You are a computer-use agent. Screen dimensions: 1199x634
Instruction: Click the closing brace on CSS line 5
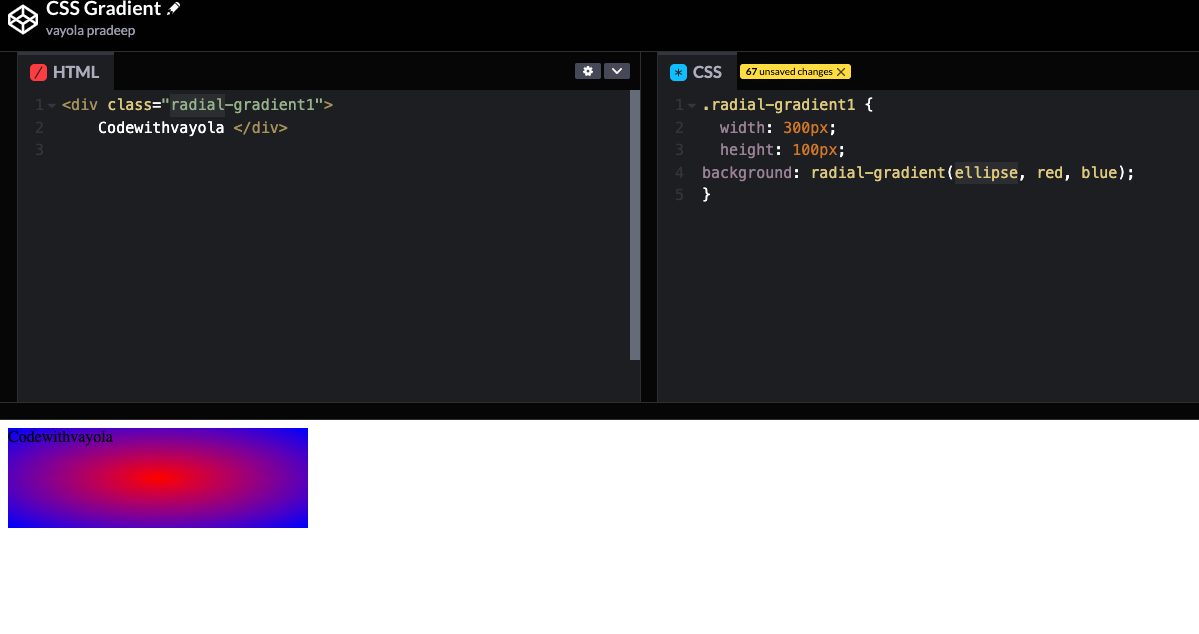click(x=707, y=195)
